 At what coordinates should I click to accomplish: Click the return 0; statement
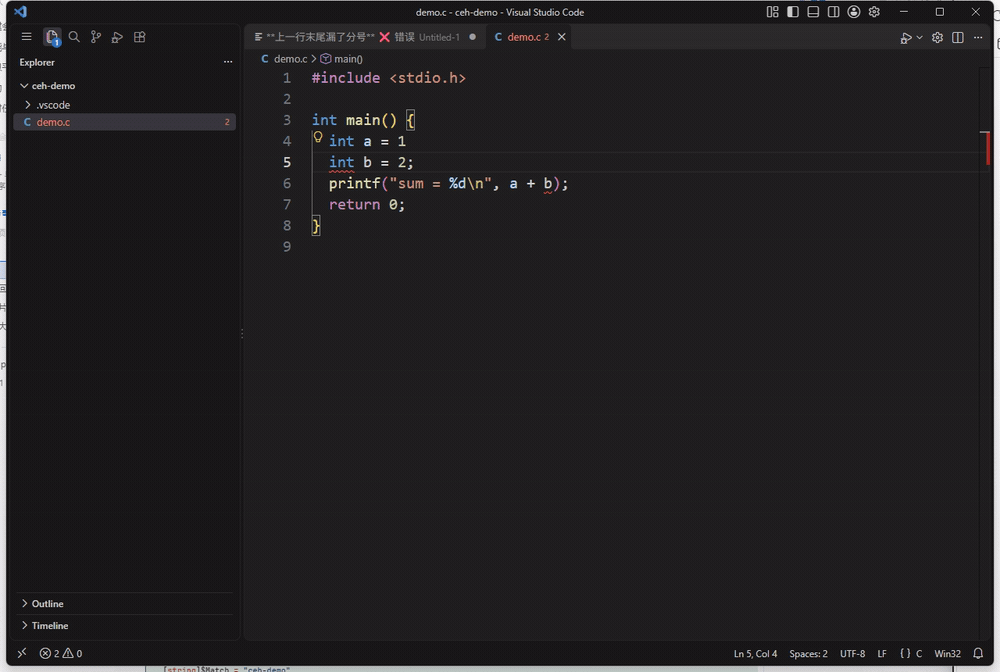click(x=367, y=205)
